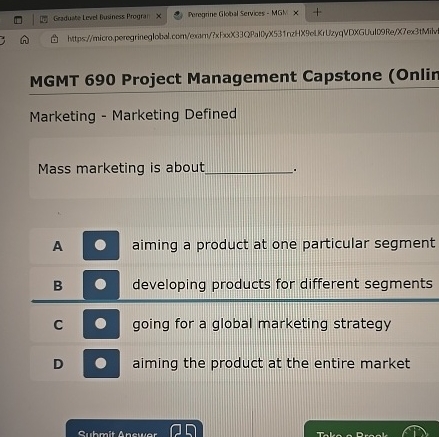Viewport: 439px width, 437px height.
Task: Click the tab actions icon at left
Action: point(18,20)
